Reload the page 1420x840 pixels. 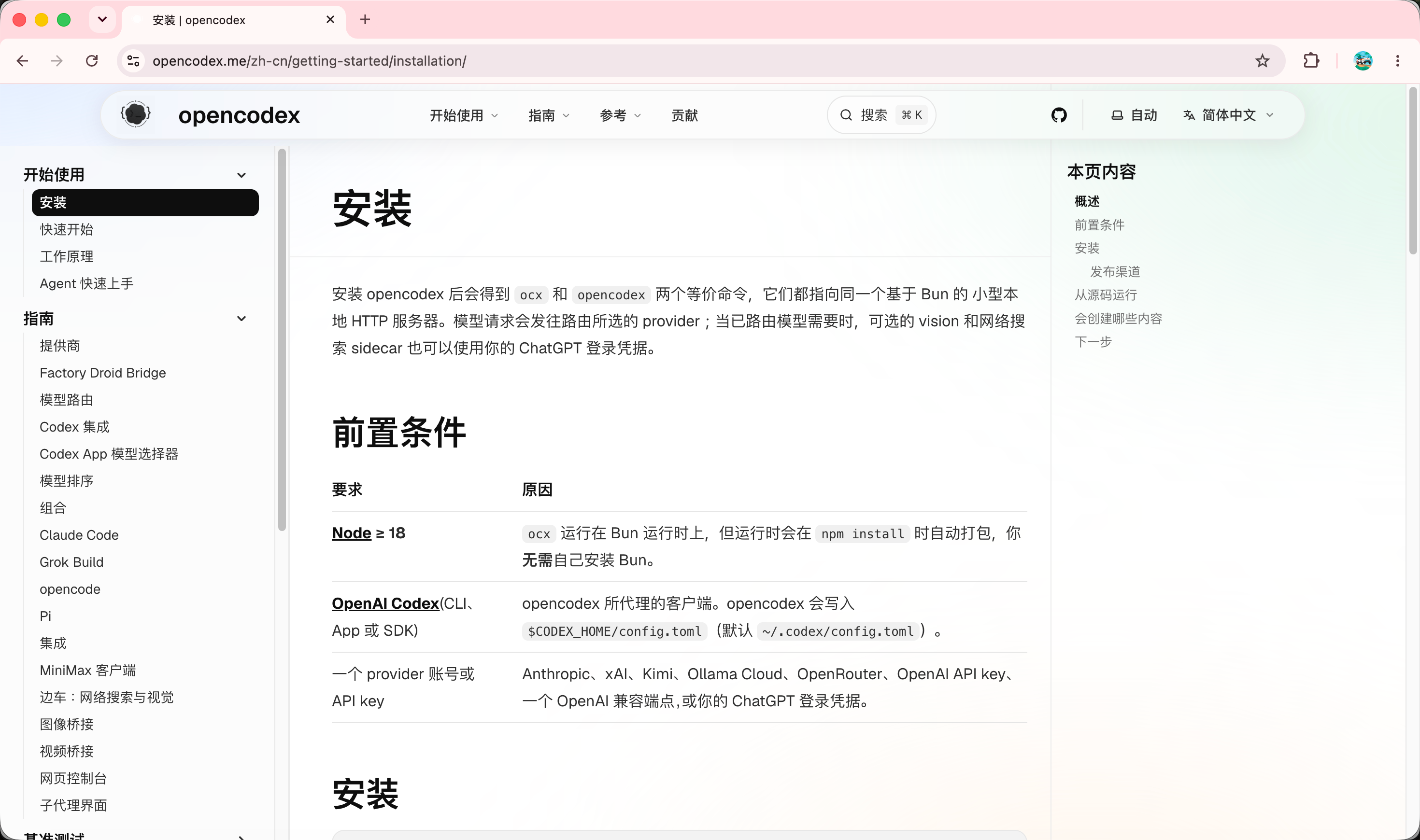92,60
